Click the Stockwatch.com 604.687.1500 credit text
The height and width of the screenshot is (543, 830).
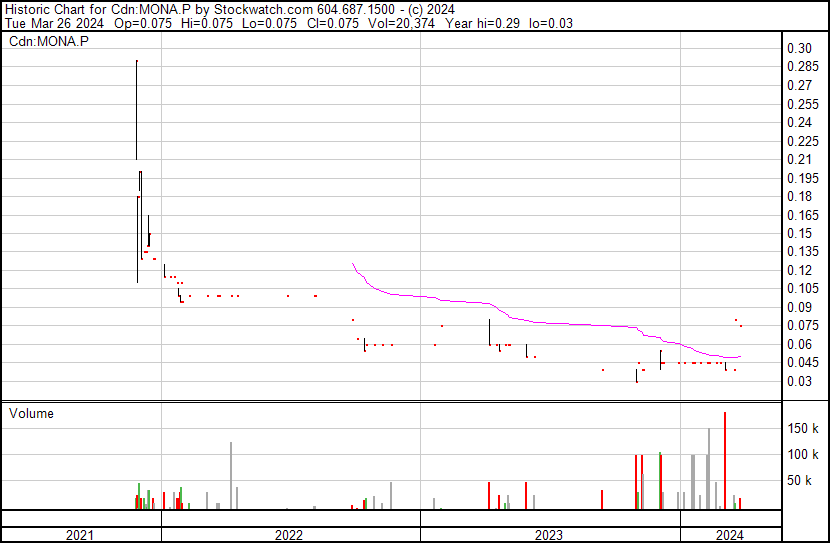(x=304, y=10)
